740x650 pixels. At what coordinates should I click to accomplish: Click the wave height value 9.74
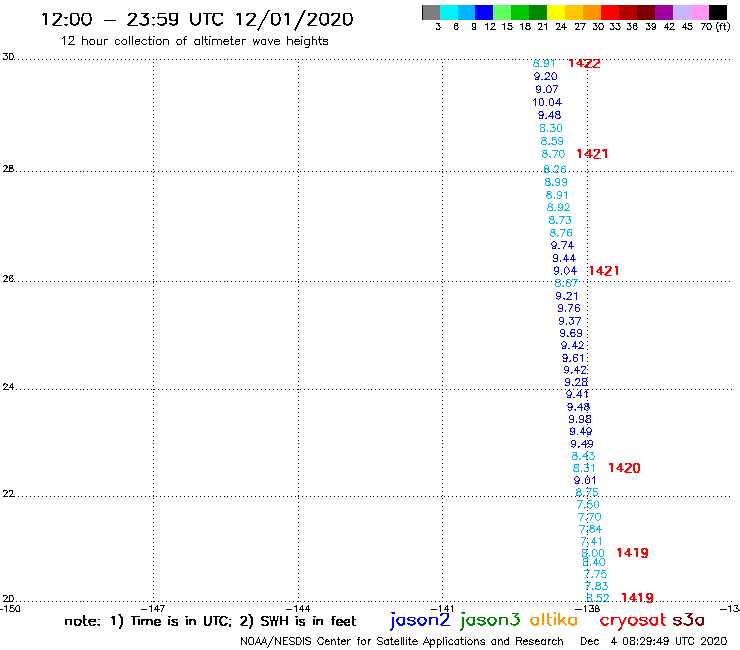562,245
